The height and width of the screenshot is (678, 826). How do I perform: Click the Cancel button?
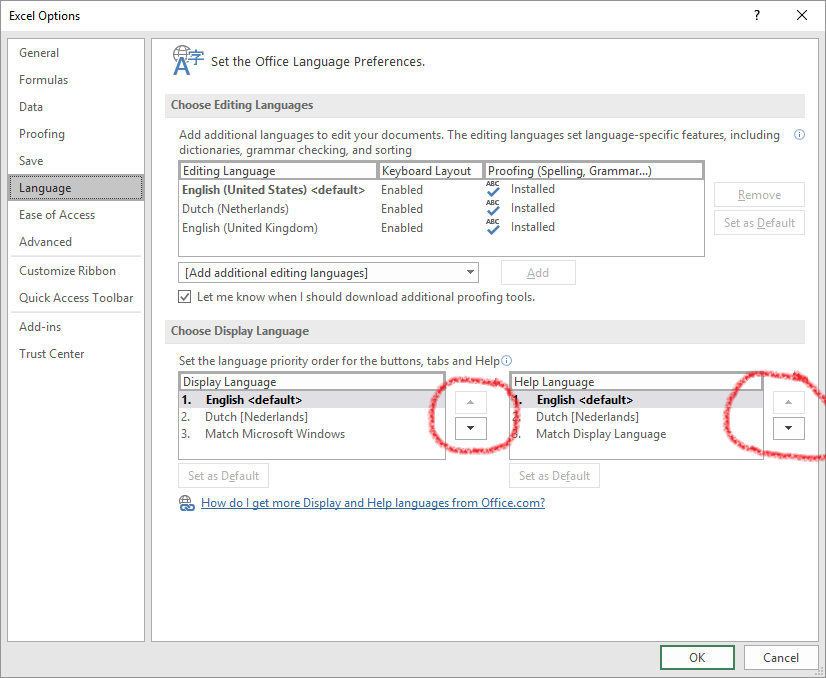pyautogui.click(x=781, y=657)
